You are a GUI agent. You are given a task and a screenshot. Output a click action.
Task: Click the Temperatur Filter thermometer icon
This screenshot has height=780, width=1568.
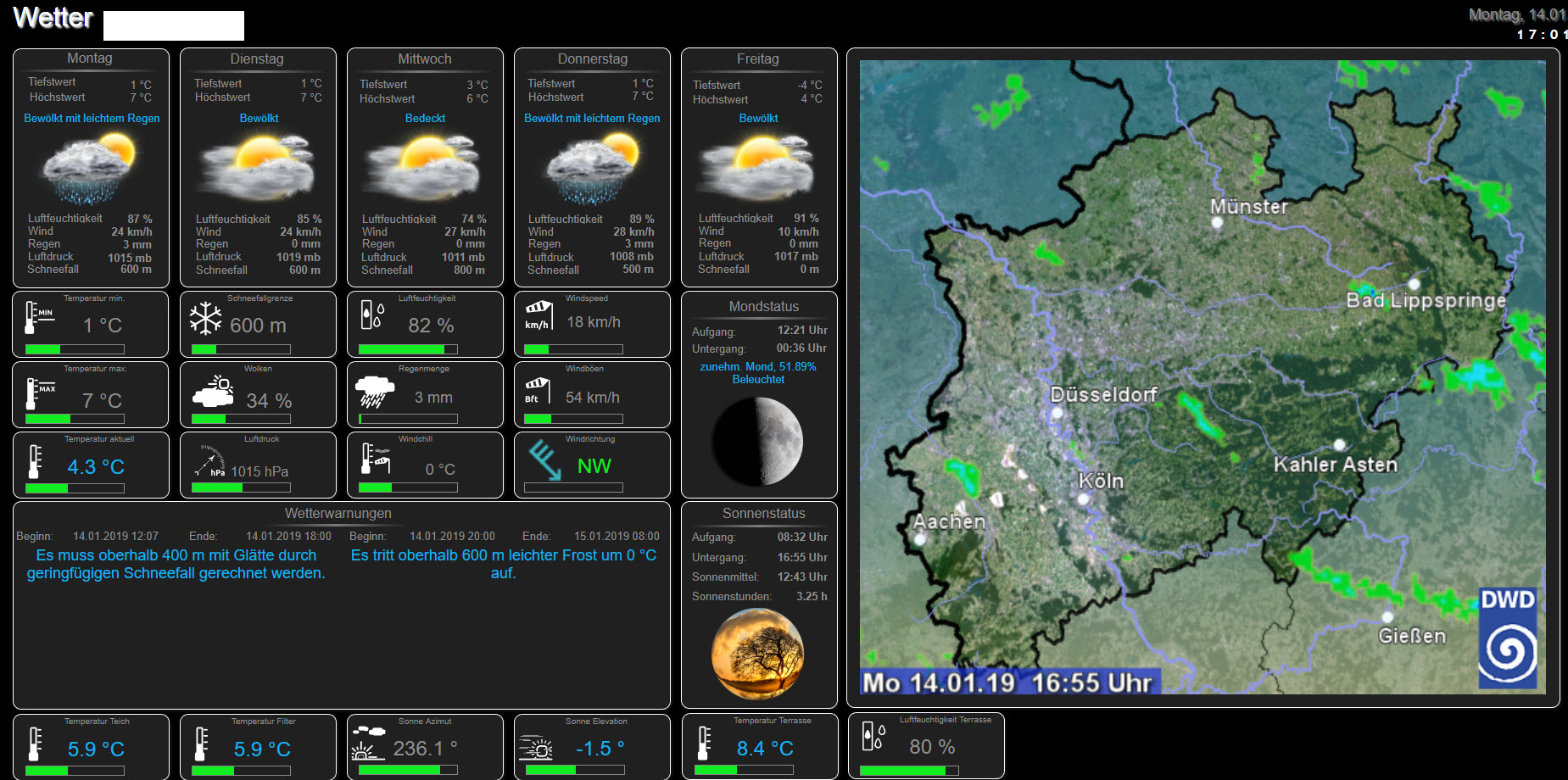point(201,744)
